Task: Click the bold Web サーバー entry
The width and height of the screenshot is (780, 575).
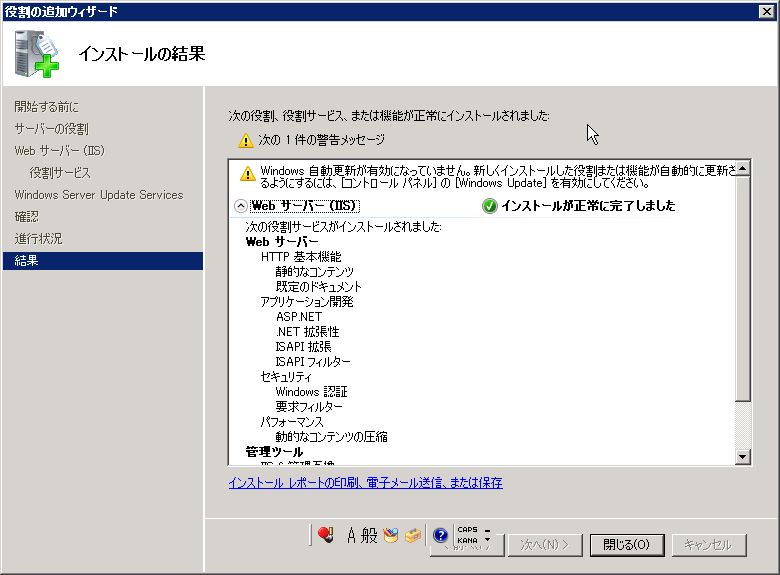Action: (282, 242)
